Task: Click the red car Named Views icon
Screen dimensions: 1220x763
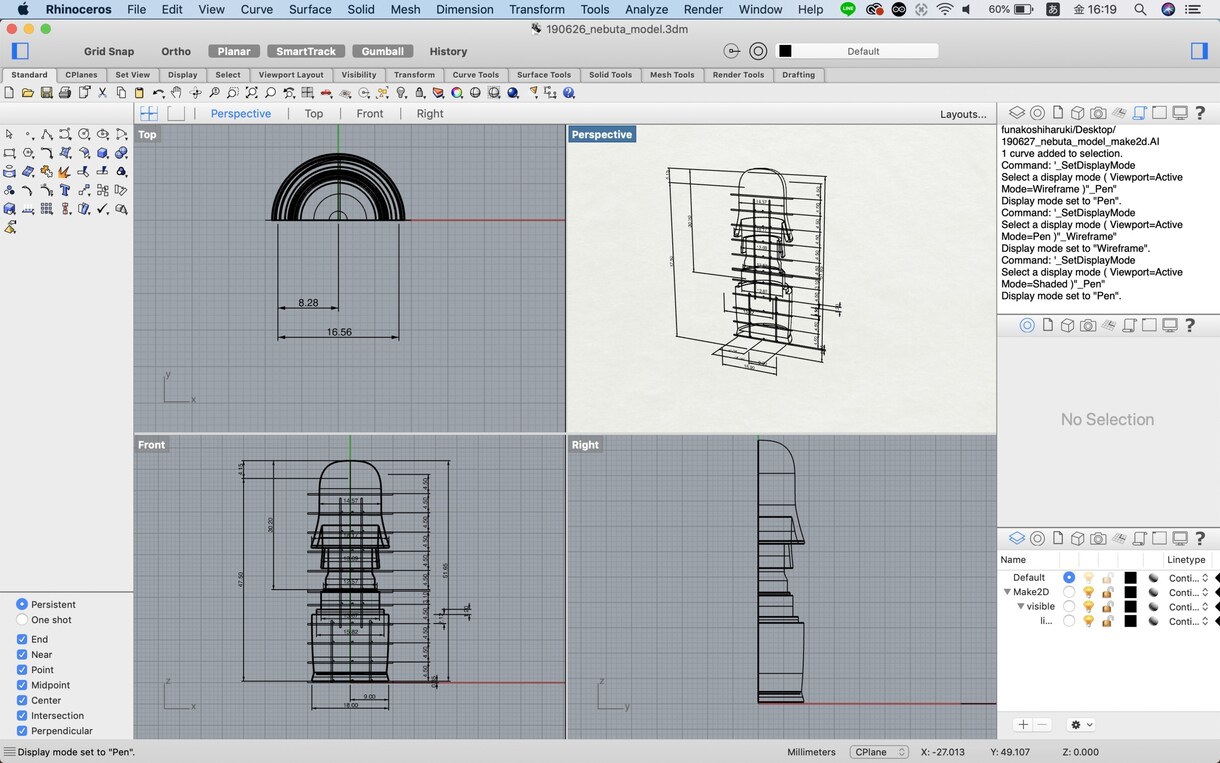Action: pyautogui.click(x=326, y=93)
